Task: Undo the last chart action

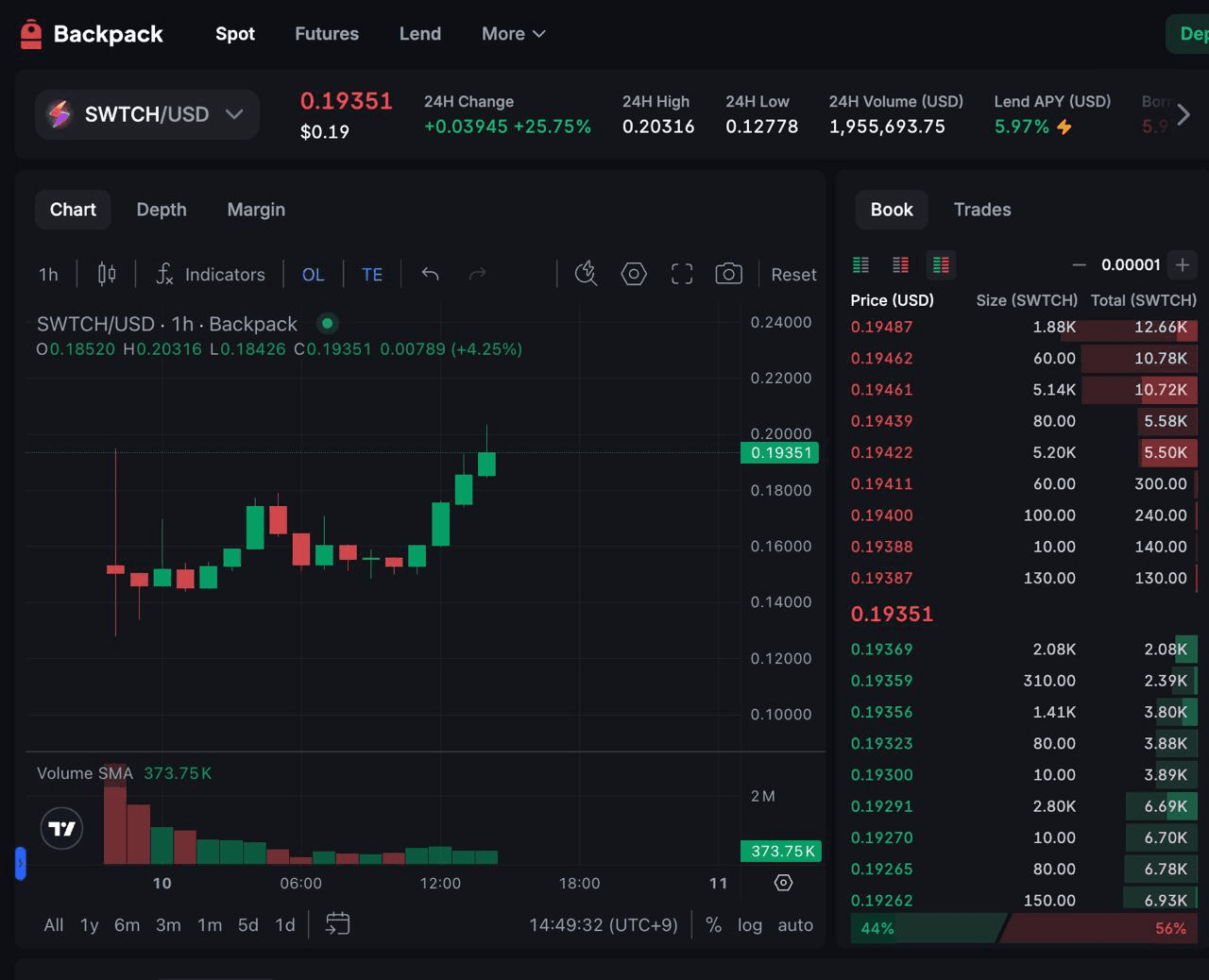Action: 431,274
